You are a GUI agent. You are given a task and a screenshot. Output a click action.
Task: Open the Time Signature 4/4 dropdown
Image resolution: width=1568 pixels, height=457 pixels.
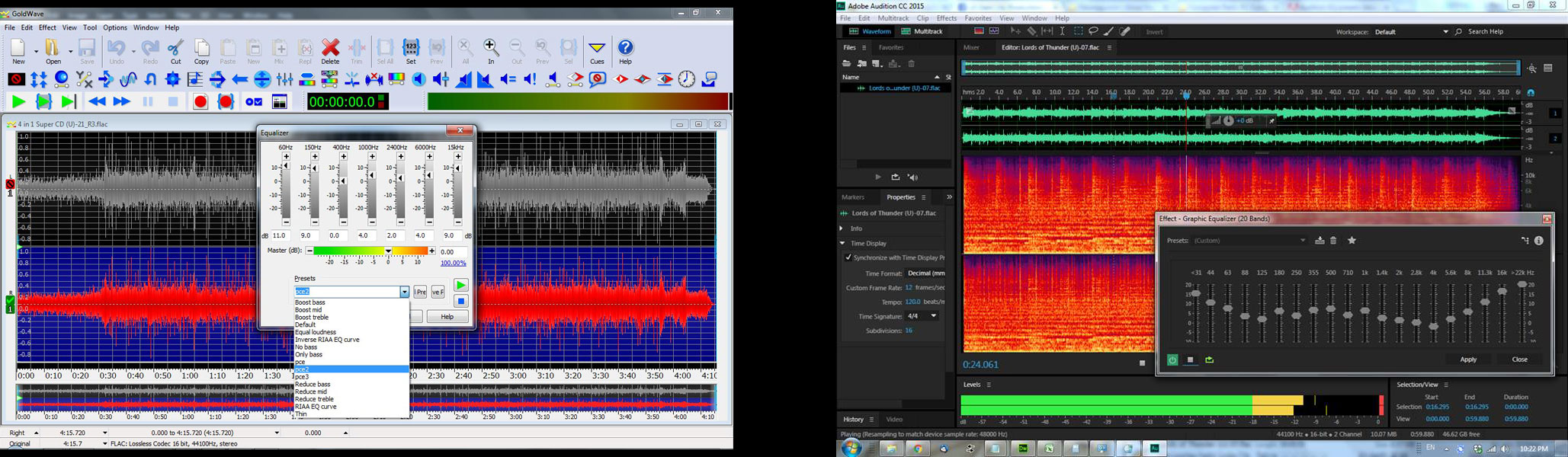(x=922, y=316)
